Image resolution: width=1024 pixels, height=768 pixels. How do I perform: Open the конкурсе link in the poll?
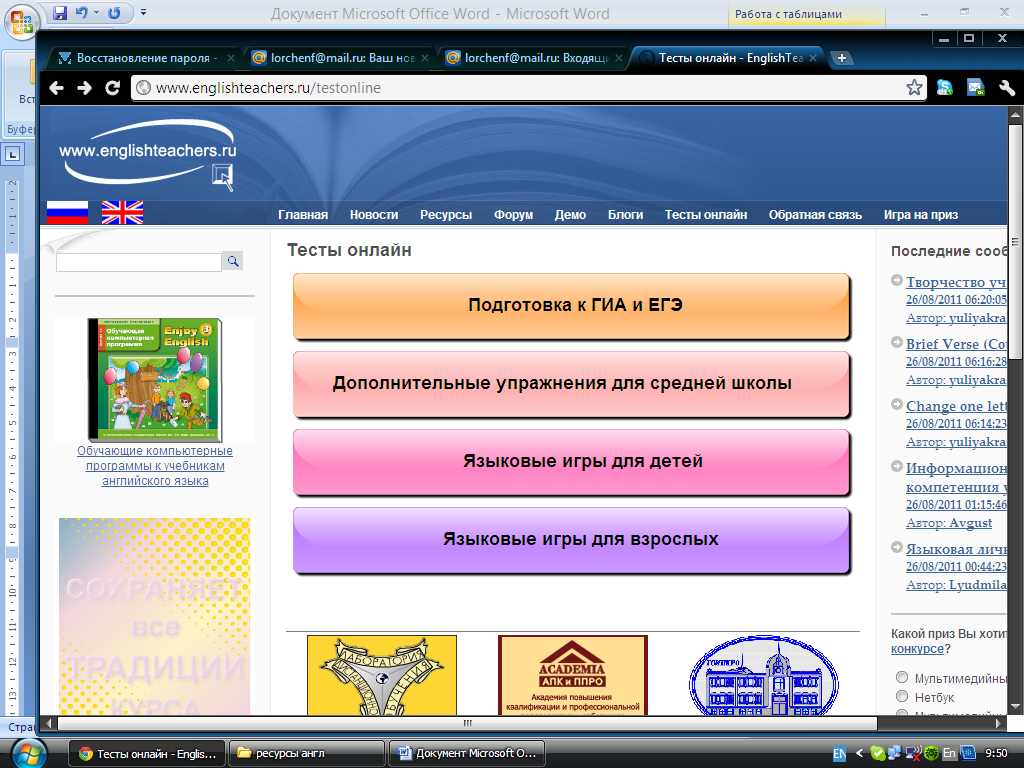coord(917,648)
